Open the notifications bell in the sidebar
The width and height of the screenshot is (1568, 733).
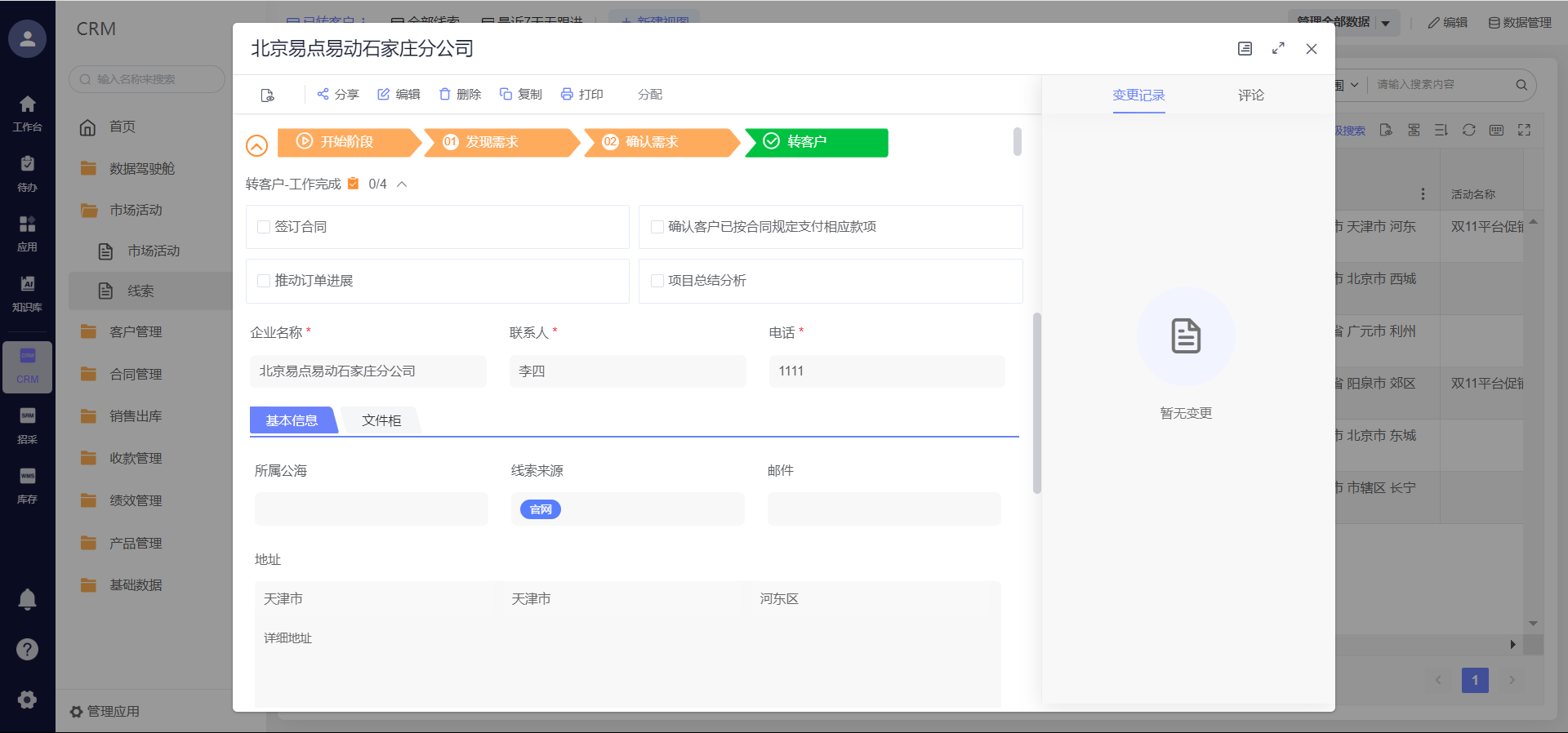[x=27, y=600]
